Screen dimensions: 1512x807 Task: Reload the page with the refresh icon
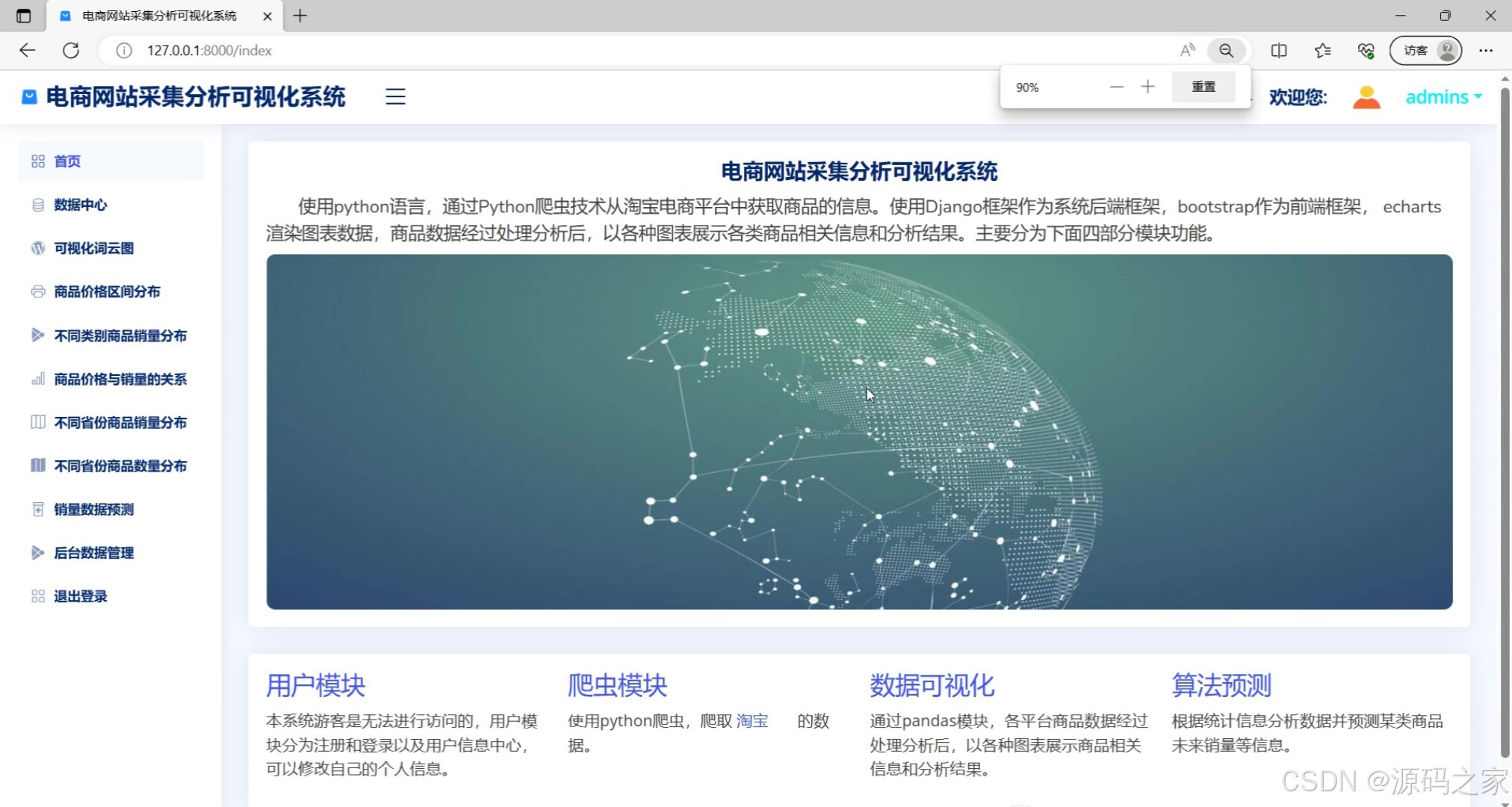71,50
